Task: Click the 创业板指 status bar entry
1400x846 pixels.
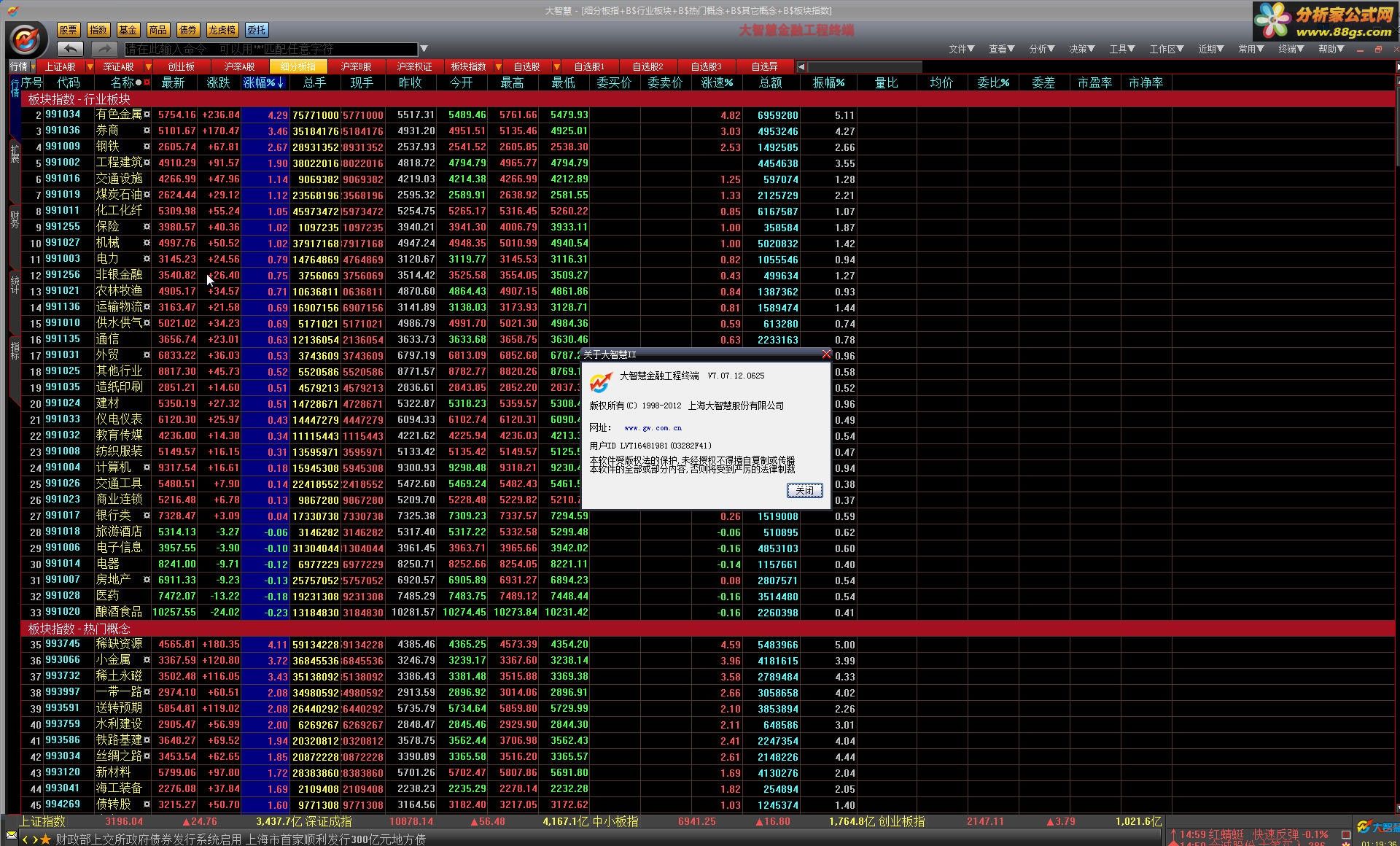Action: coord(901,821)
